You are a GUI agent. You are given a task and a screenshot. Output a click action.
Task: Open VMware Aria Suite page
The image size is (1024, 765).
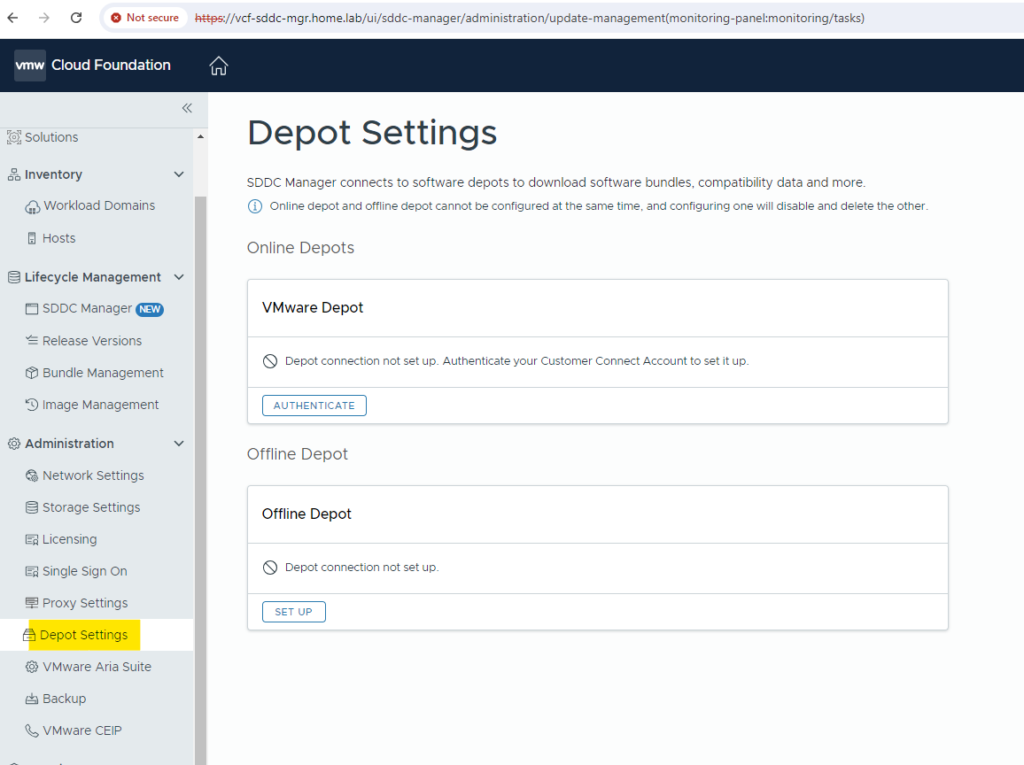point(97,667)
